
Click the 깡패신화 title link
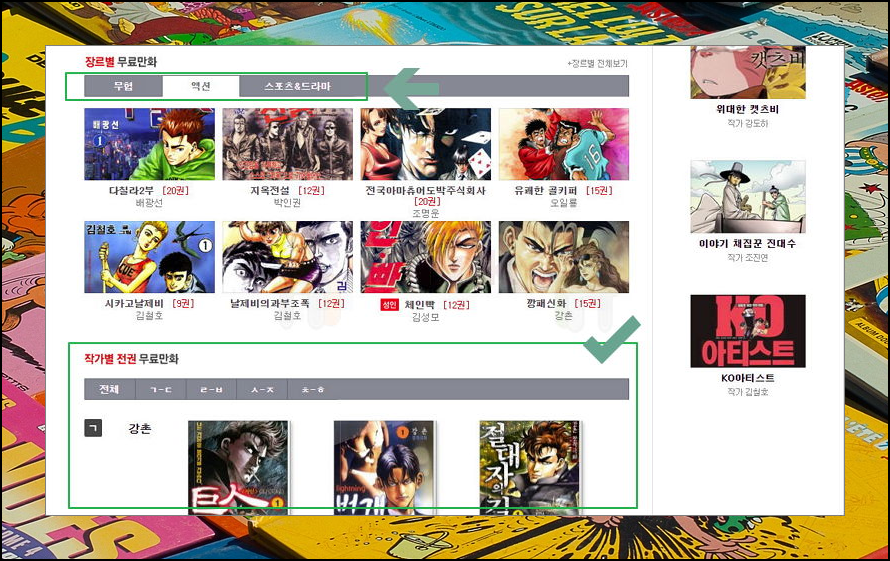tap(546, 304)
